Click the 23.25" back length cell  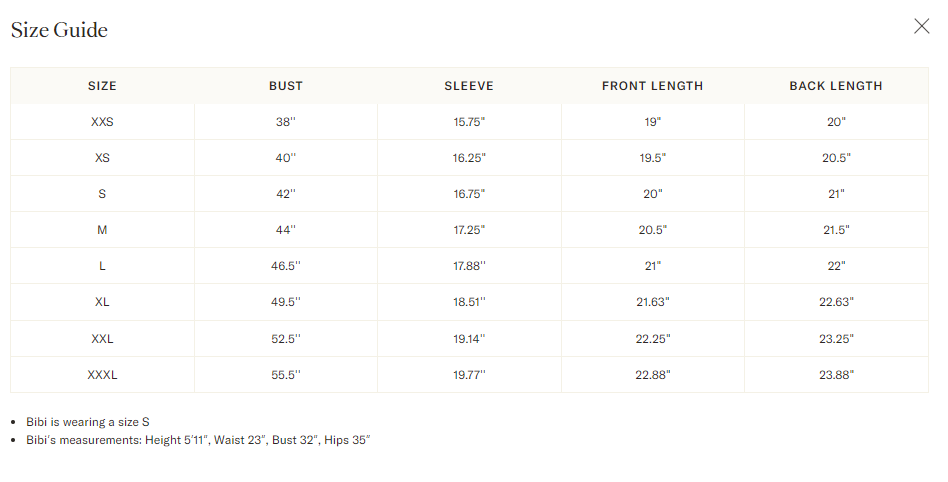click(x=836, y=339)
